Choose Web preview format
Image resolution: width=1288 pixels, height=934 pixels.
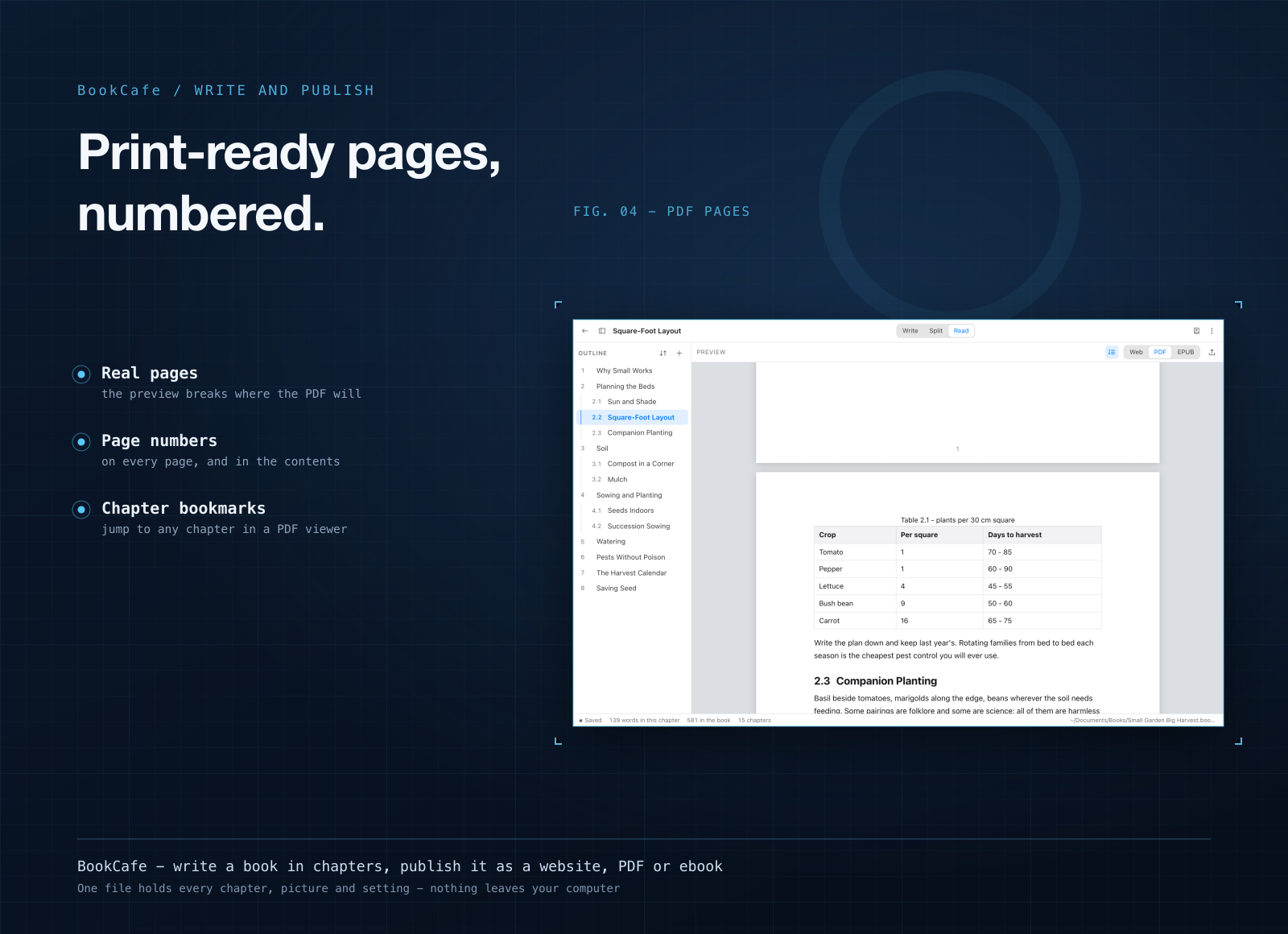point(1136,352)
